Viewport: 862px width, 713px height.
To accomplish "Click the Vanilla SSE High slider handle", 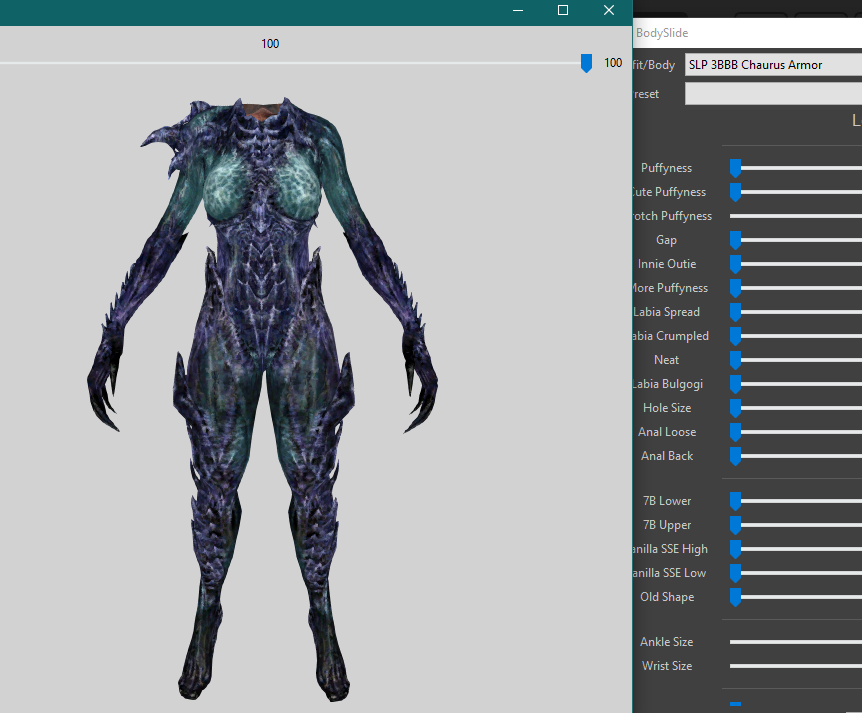I will (x=736, y=549).
